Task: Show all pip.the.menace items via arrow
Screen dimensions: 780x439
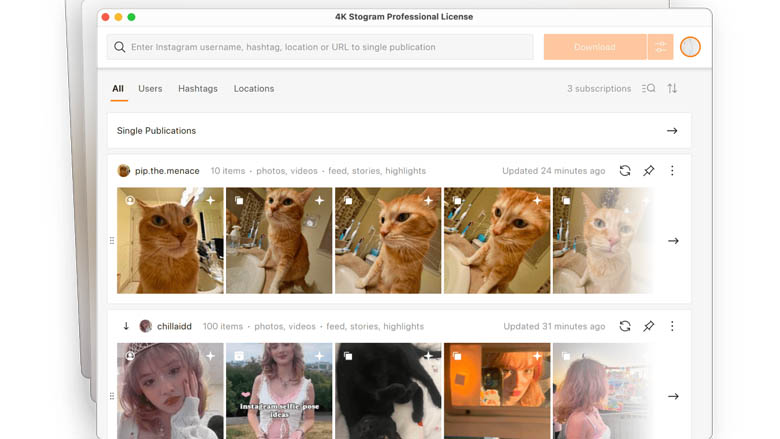Action: (x=673, y=241)
